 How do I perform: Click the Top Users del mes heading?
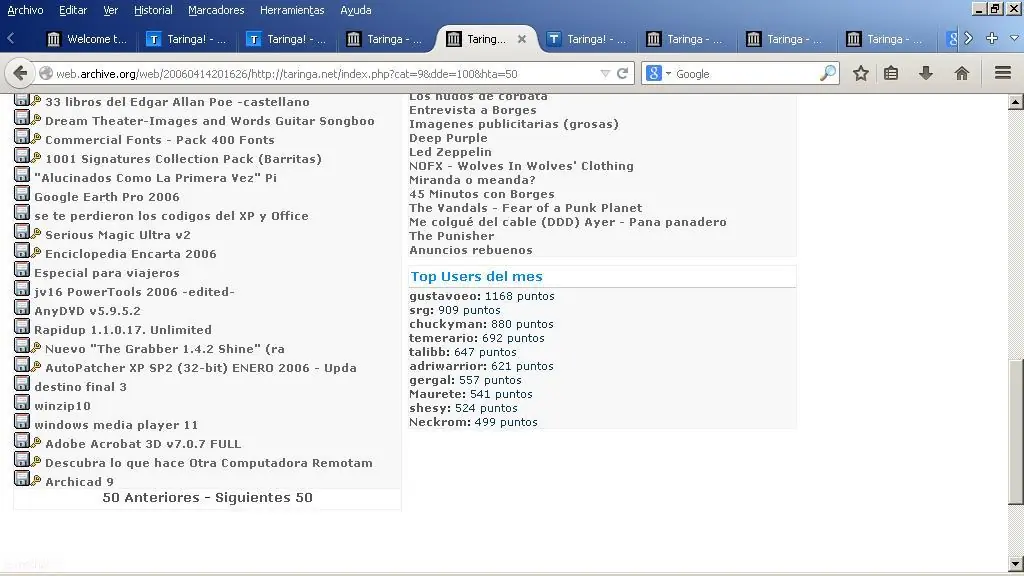click(477, 276)
